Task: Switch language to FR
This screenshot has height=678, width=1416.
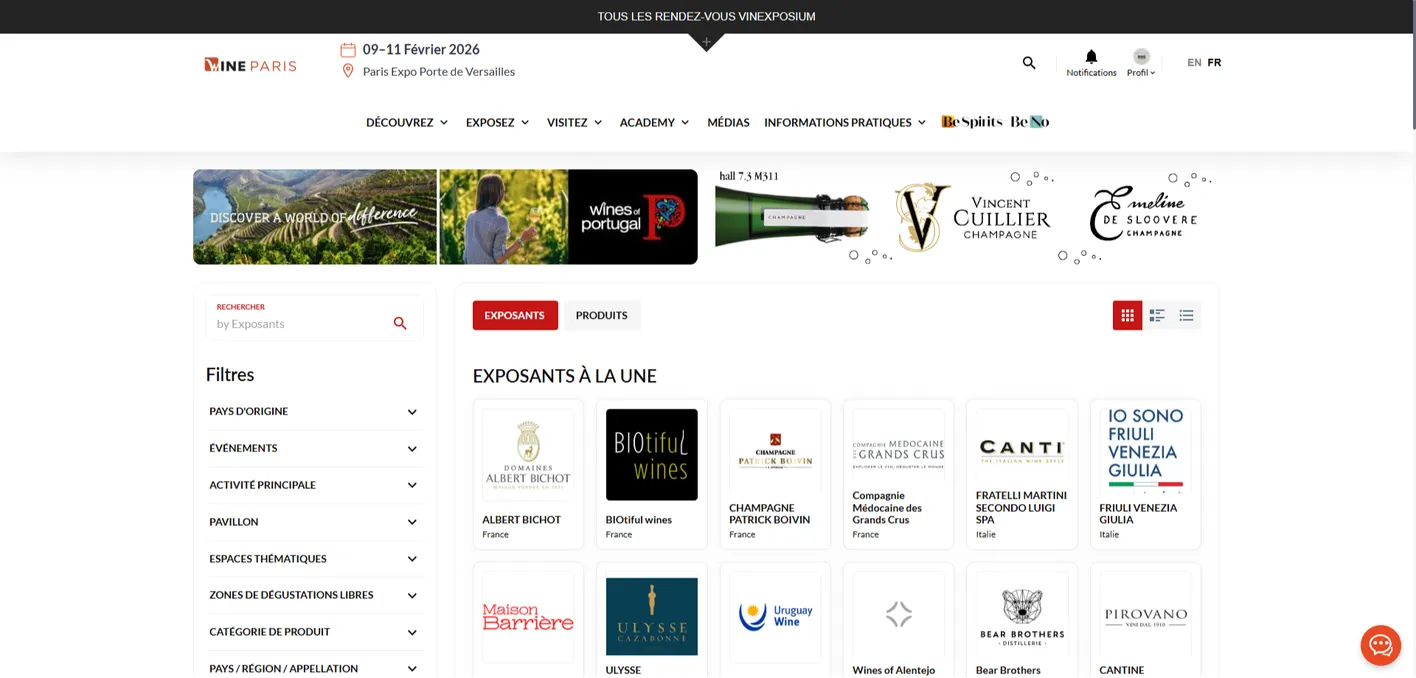Action: [x=1214, y=62]
